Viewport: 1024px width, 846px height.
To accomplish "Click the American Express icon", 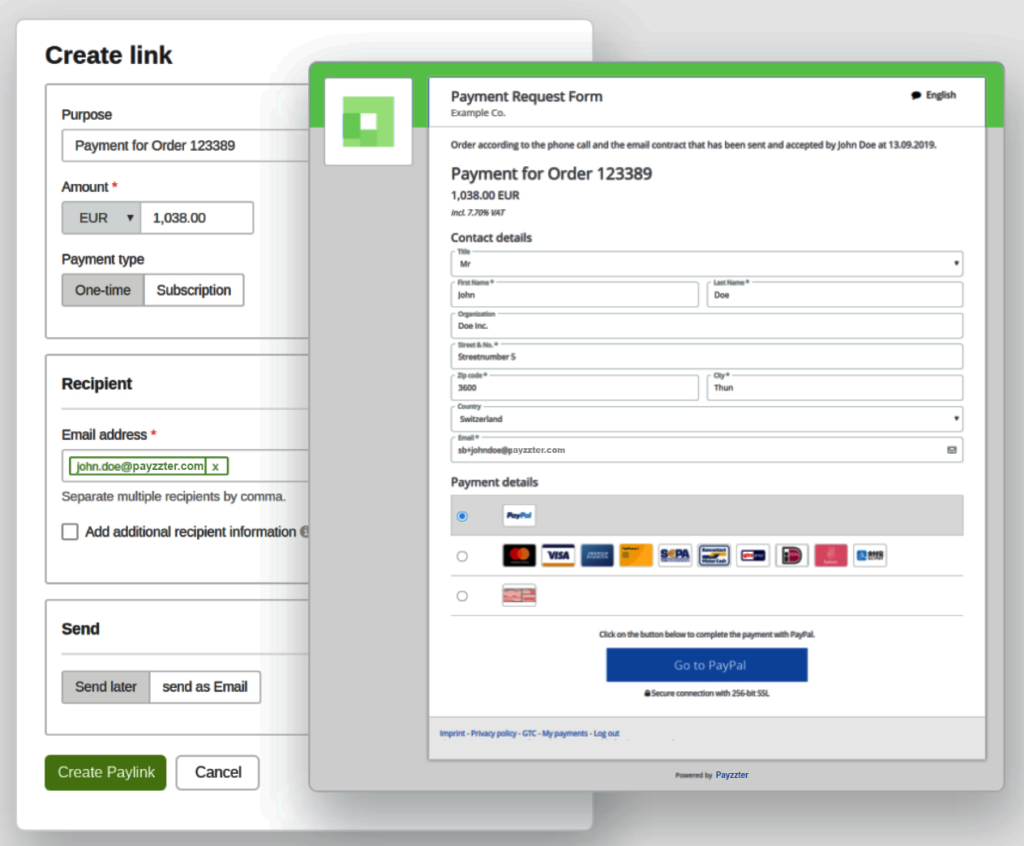I will point(596,555).
